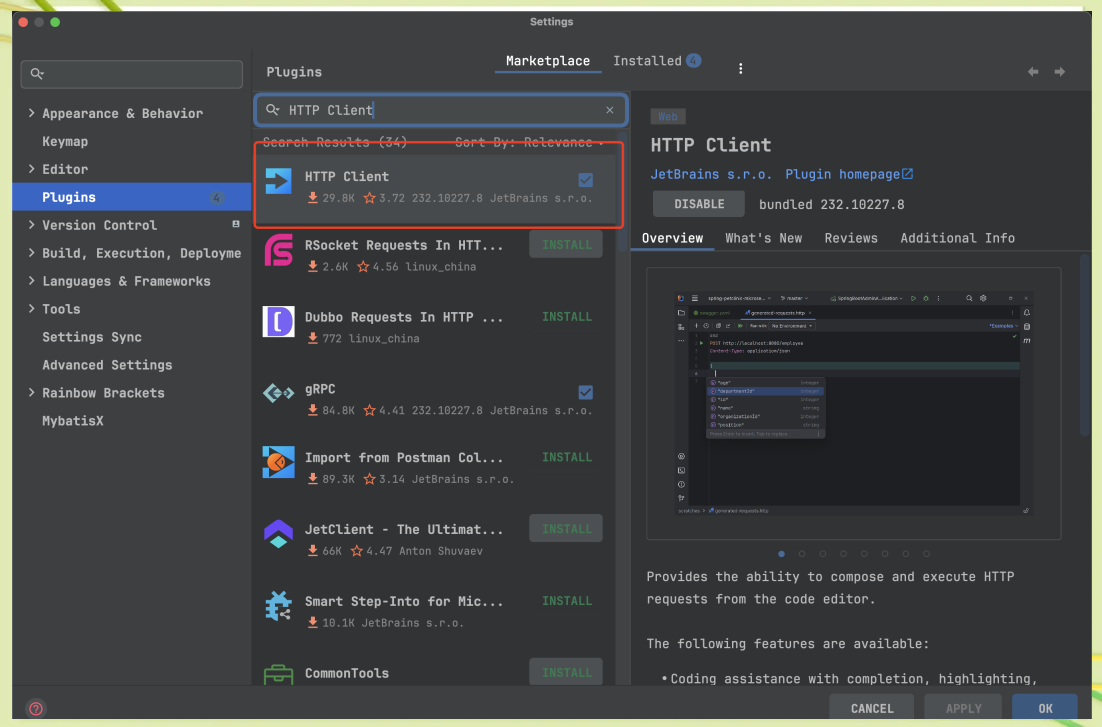Click the gRPC plugin icon
Image resolution: width=1102 pixels, height=727 pixels.
click(x=278, y=393)
